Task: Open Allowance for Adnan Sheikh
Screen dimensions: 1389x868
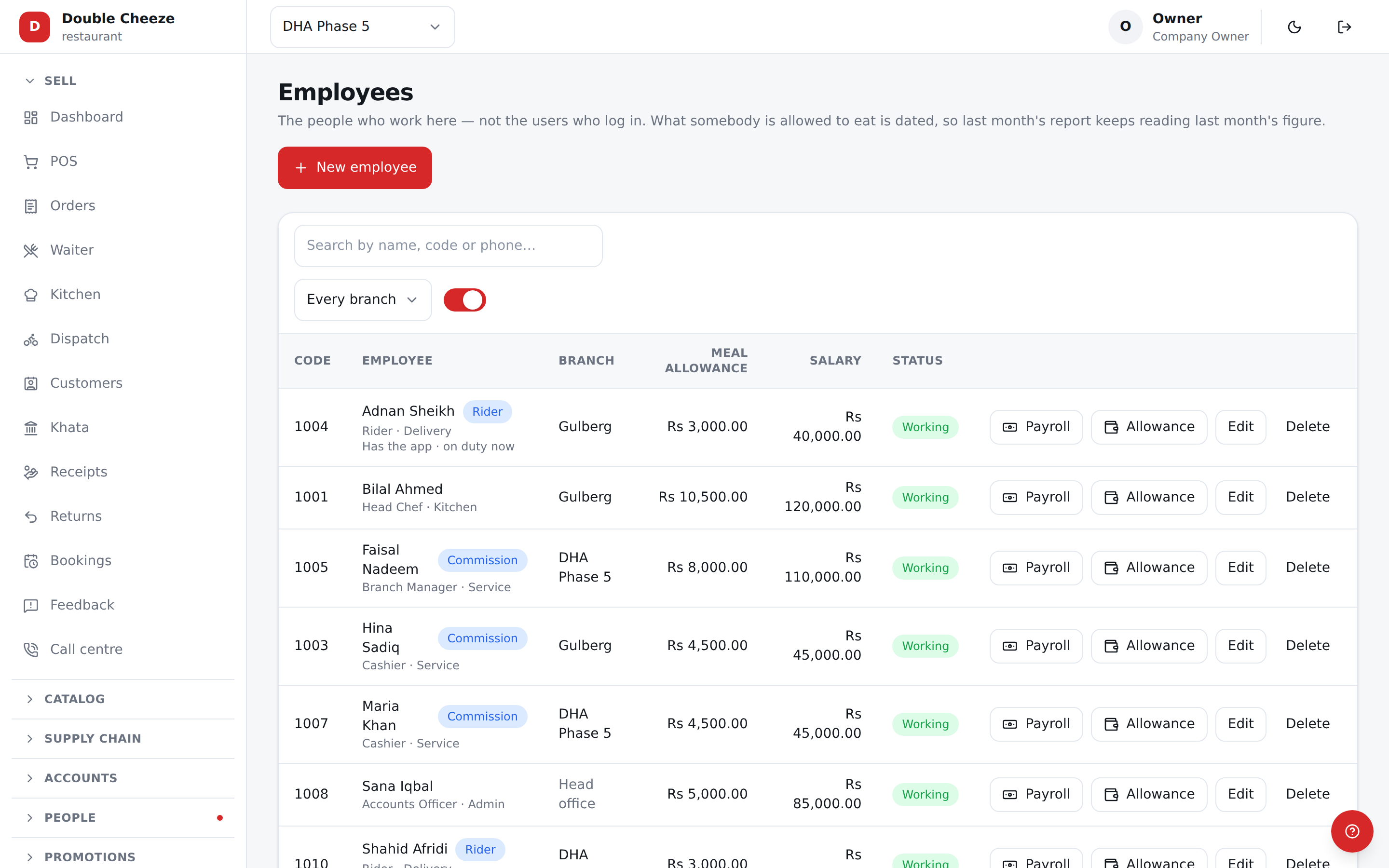Action: (1148, 427)
